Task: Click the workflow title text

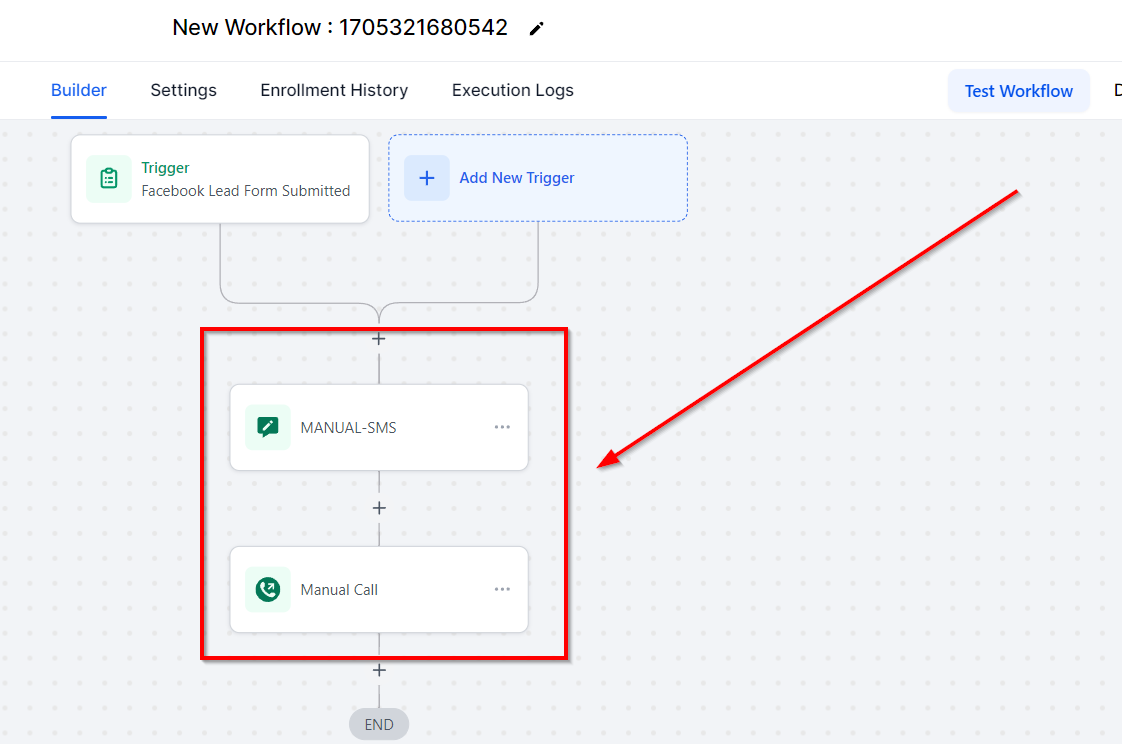Action: [340, 27]
